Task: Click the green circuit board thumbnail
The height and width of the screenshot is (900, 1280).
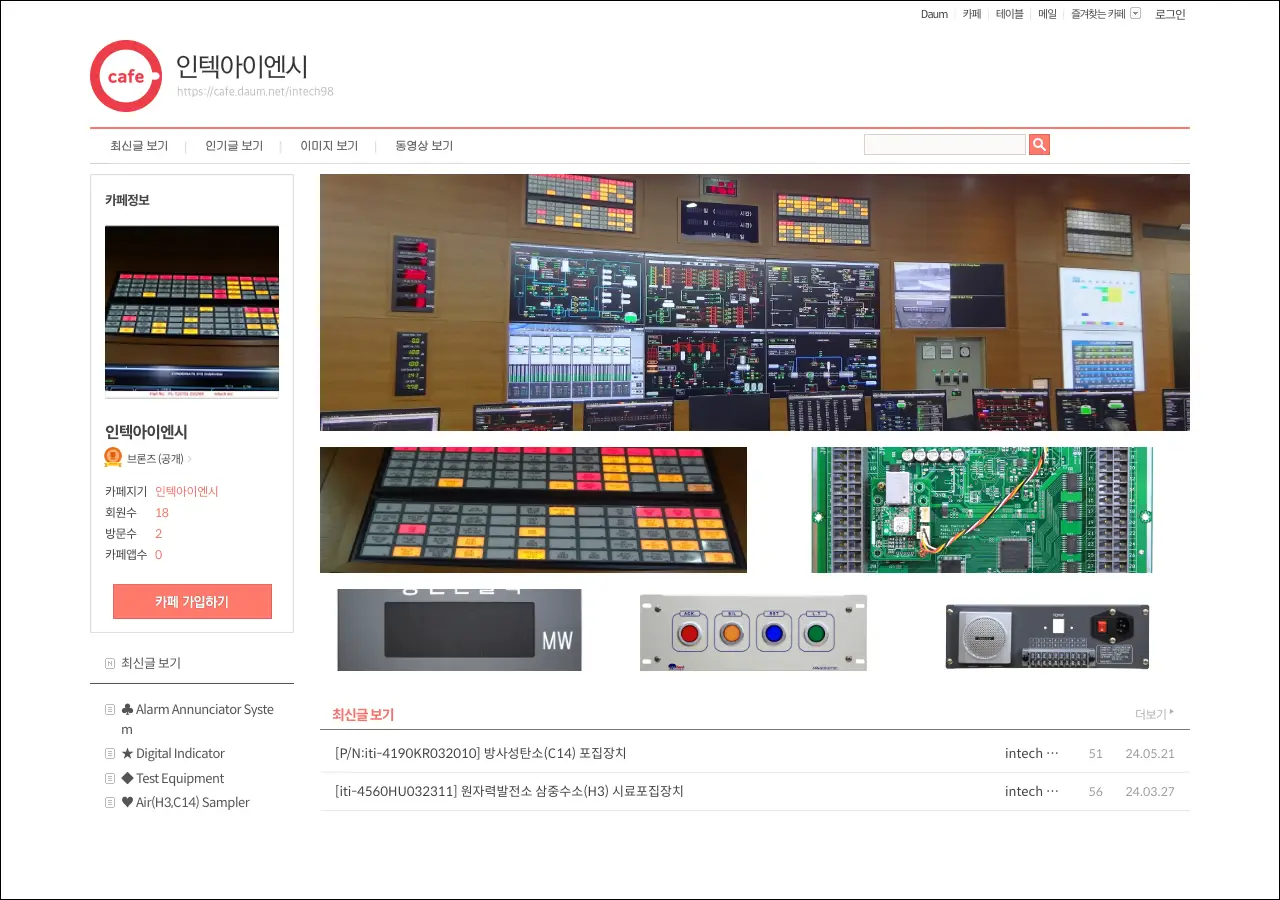Action: (981, 510)
